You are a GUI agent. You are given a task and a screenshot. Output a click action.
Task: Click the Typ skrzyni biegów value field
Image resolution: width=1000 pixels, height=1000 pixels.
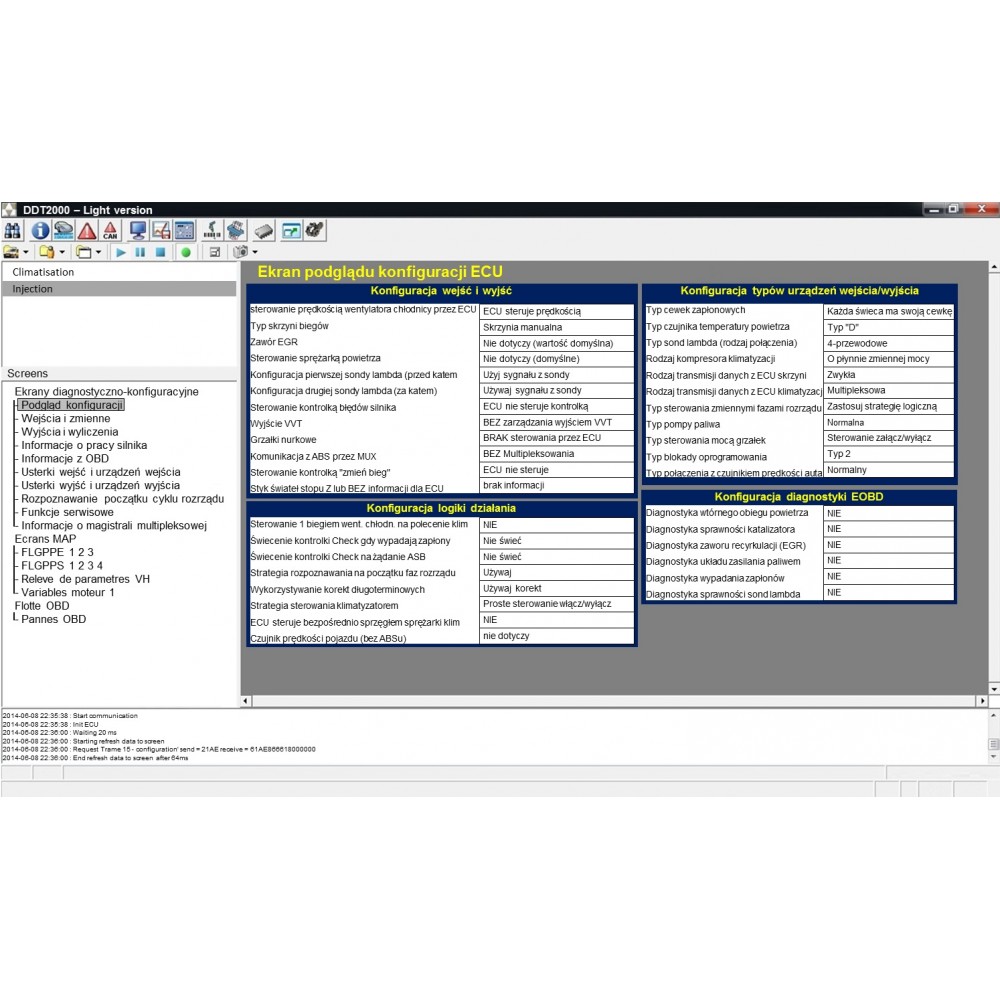(x=557, y=327)
